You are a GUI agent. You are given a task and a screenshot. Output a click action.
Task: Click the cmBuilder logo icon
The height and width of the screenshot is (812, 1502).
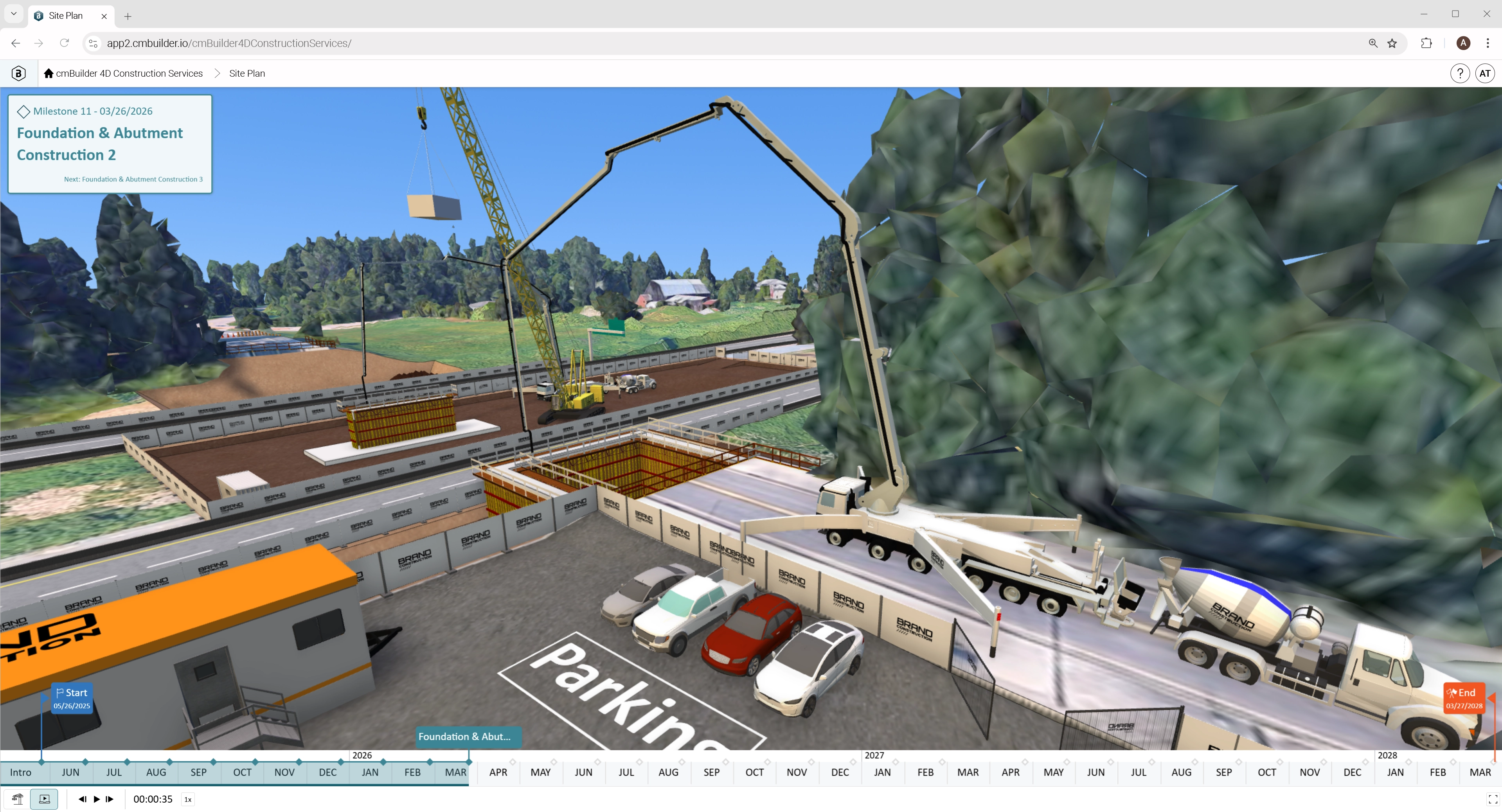coord(19,74)
